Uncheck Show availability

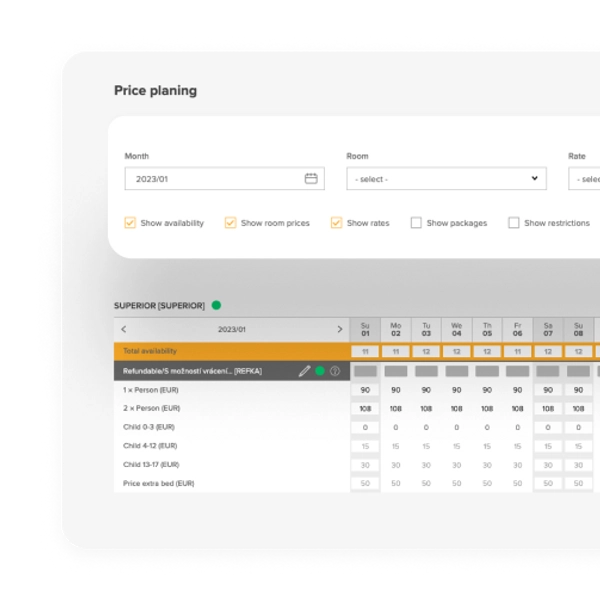tap(130, 223)
